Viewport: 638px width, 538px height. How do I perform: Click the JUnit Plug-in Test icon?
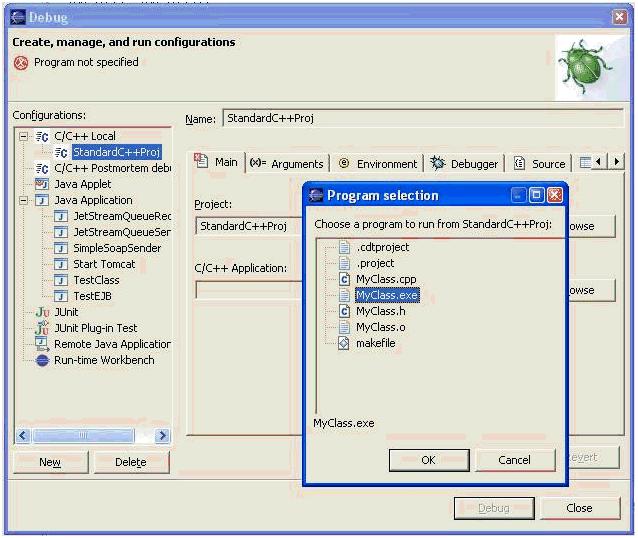42,328
